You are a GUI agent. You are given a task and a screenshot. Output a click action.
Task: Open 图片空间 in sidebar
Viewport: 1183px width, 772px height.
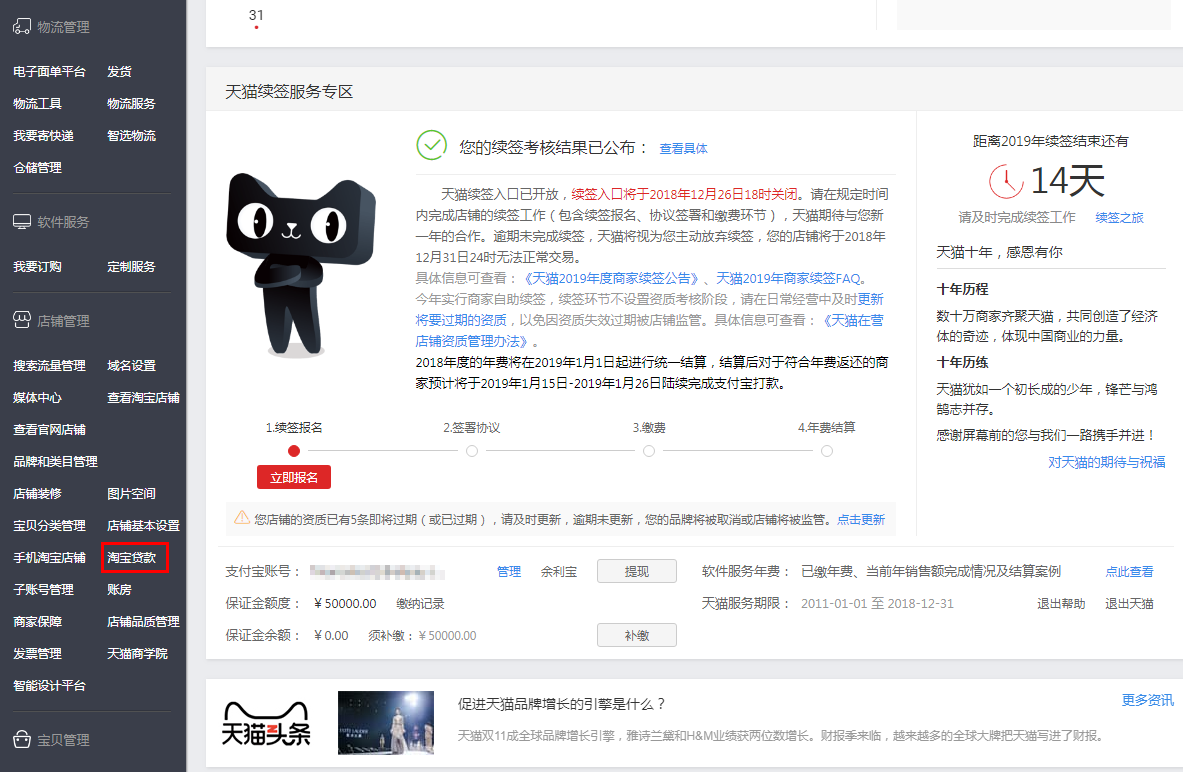[x=131, y=494]
